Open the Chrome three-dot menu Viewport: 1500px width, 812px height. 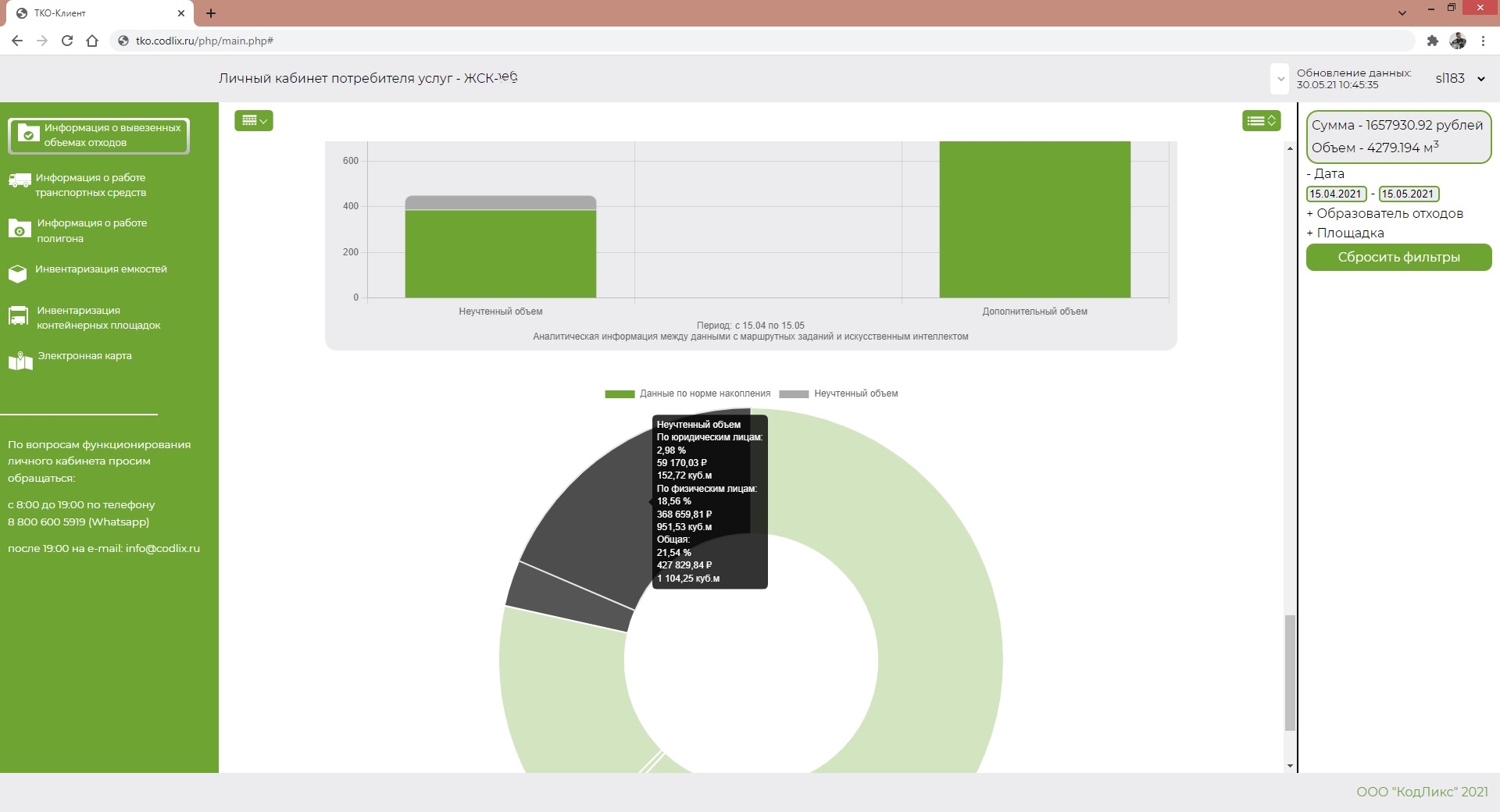click(1483, 41)
